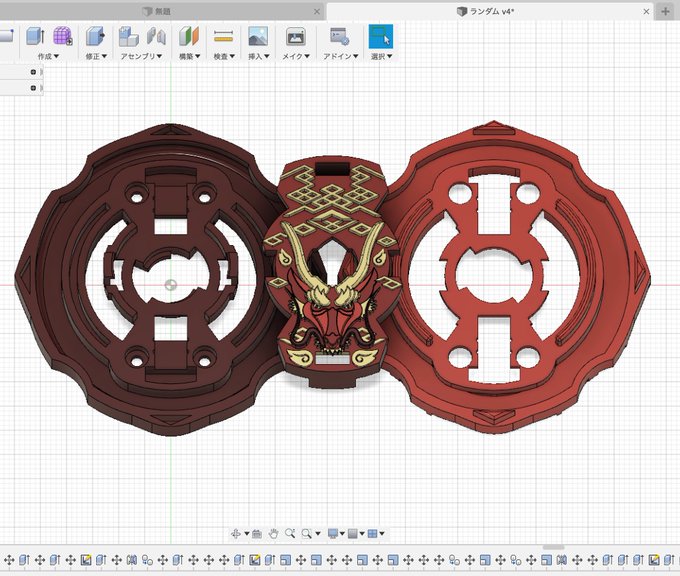
Task: Select the Zoom magnifier tool
Action: pyautogui.click(x=290, y=533)
